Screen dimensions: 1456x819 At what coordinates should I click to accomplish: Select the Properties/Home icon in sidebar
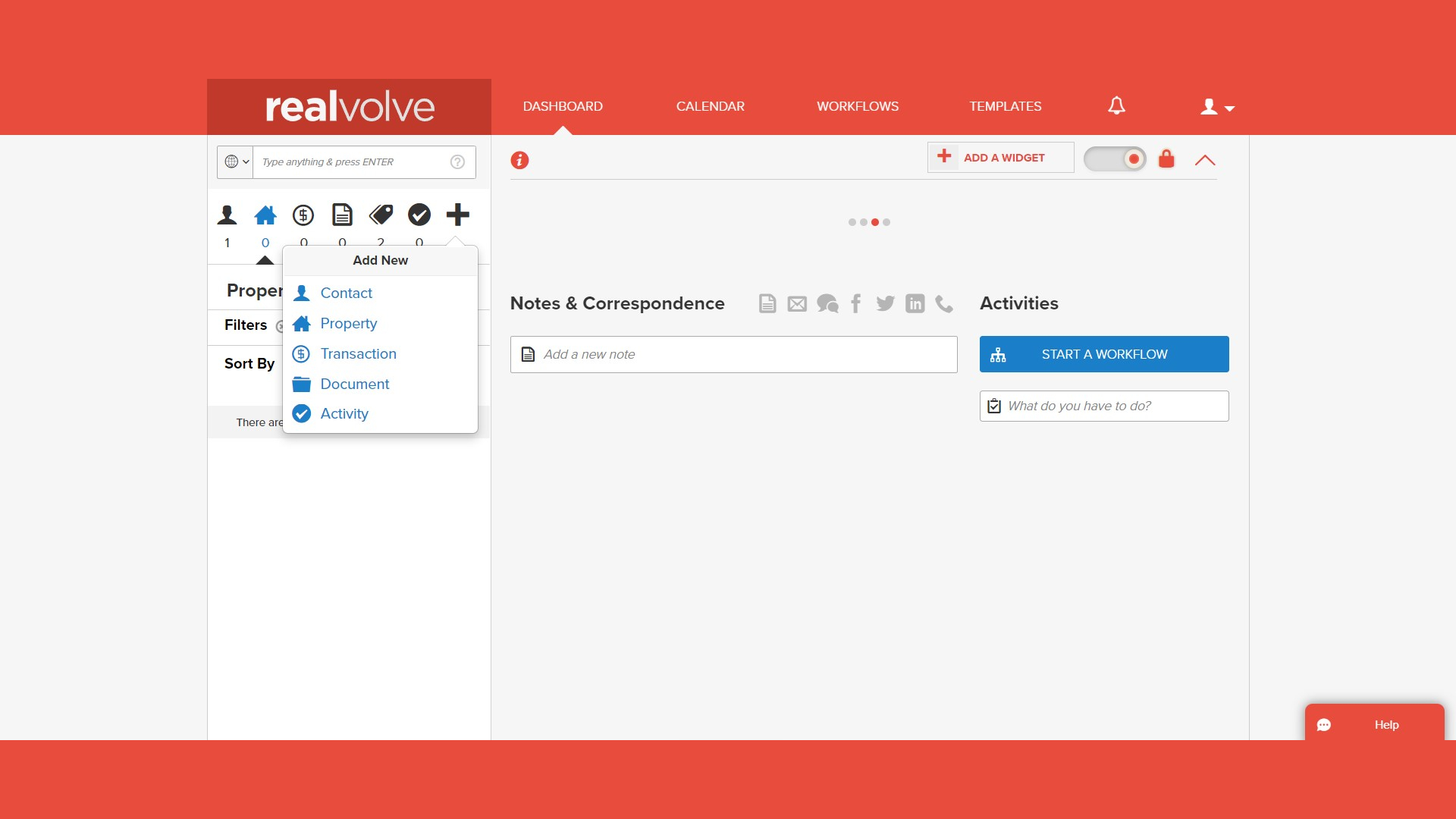pos(265,214)
